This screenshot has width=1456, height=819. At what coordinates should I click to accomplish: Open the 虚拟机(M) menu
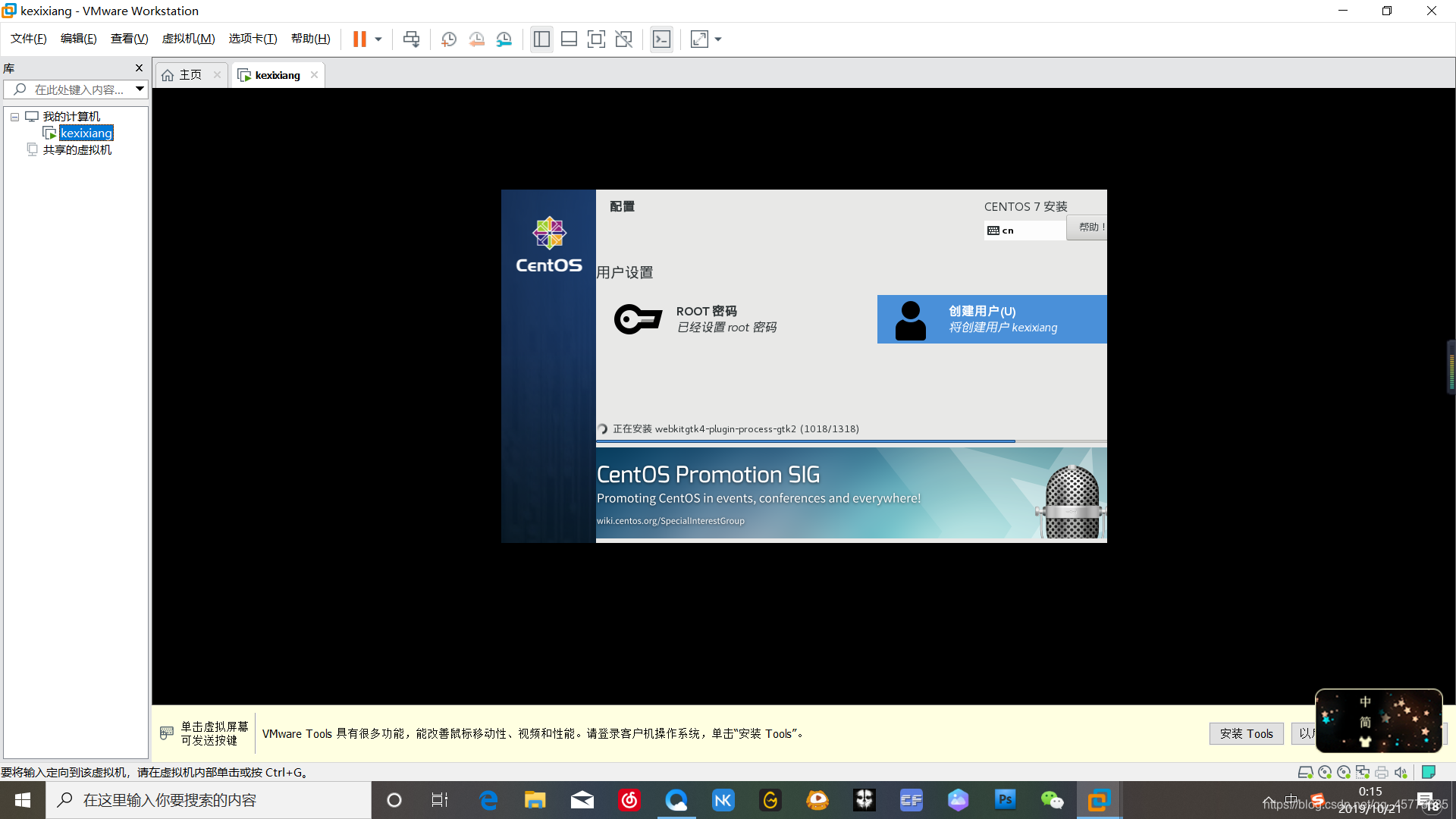click(188, 39)
